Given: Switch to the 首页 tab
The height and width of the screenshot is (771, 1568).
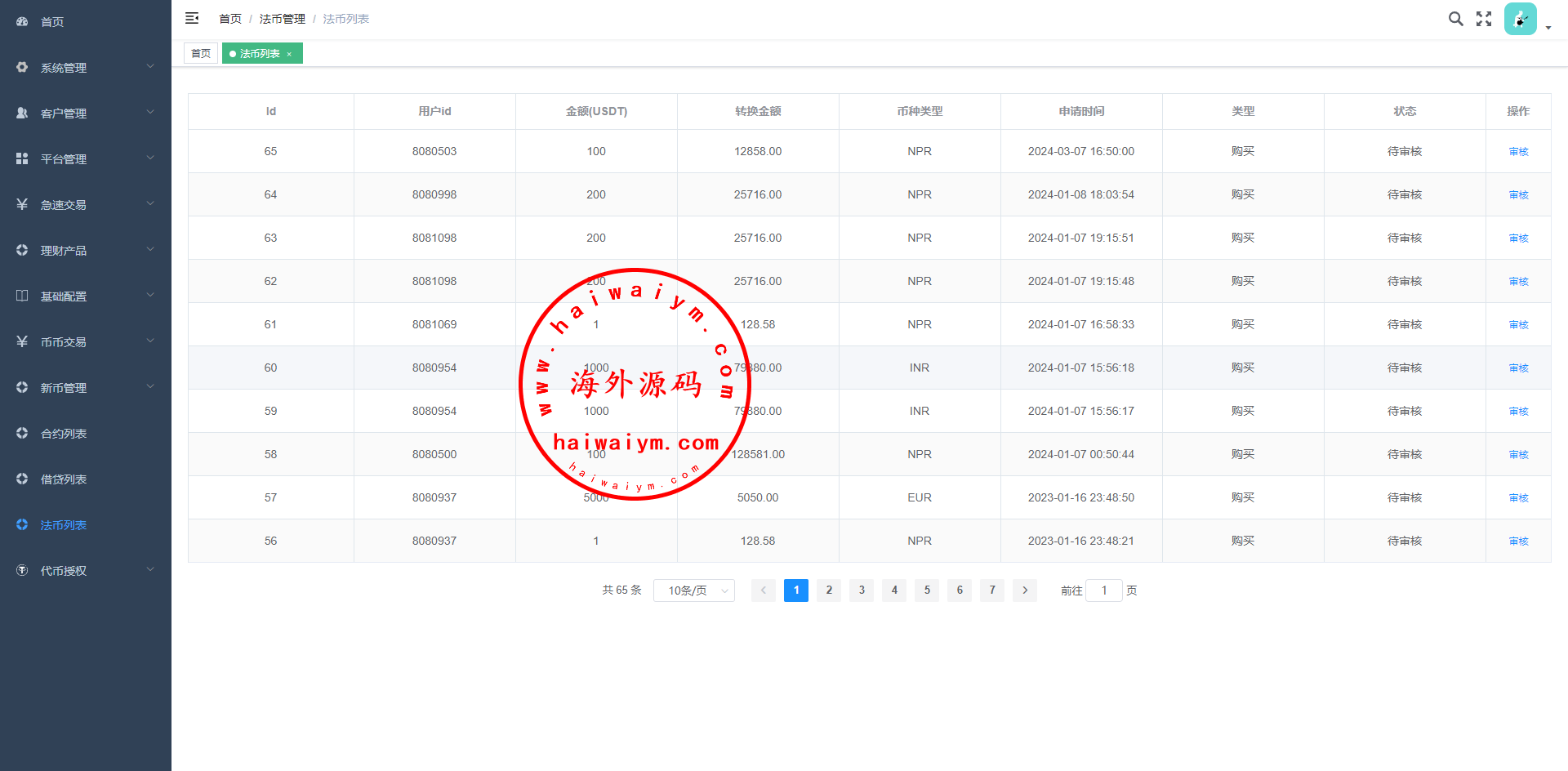Looking at the screenshot, I should [201, 54].
